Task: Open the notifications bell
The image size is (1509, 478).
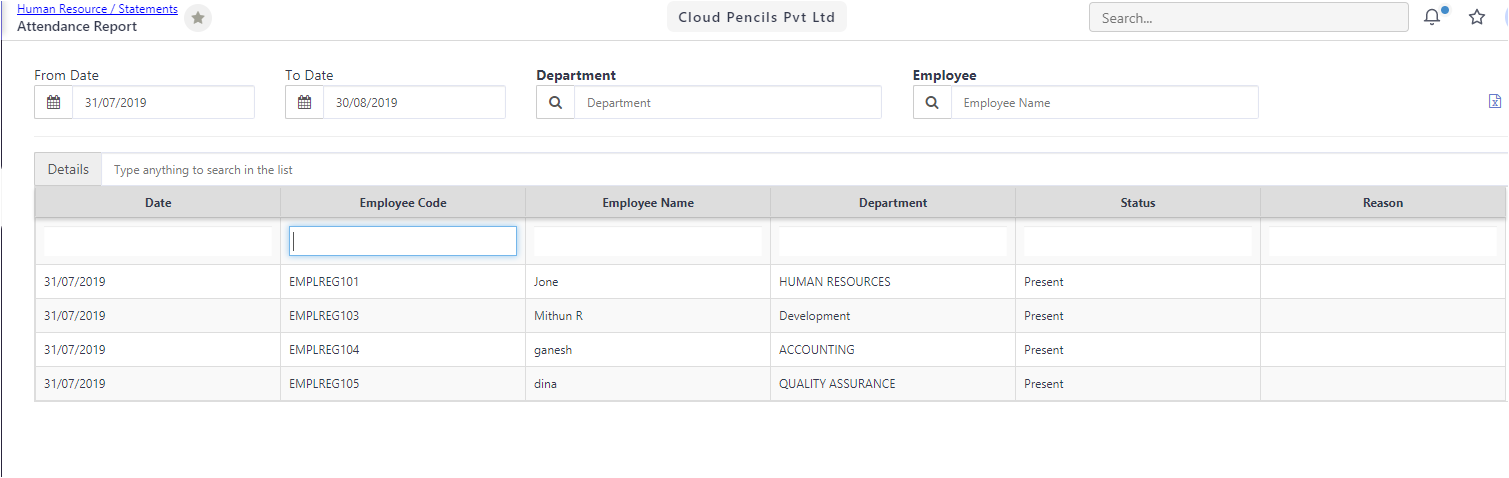Action: coord(1433,17)
